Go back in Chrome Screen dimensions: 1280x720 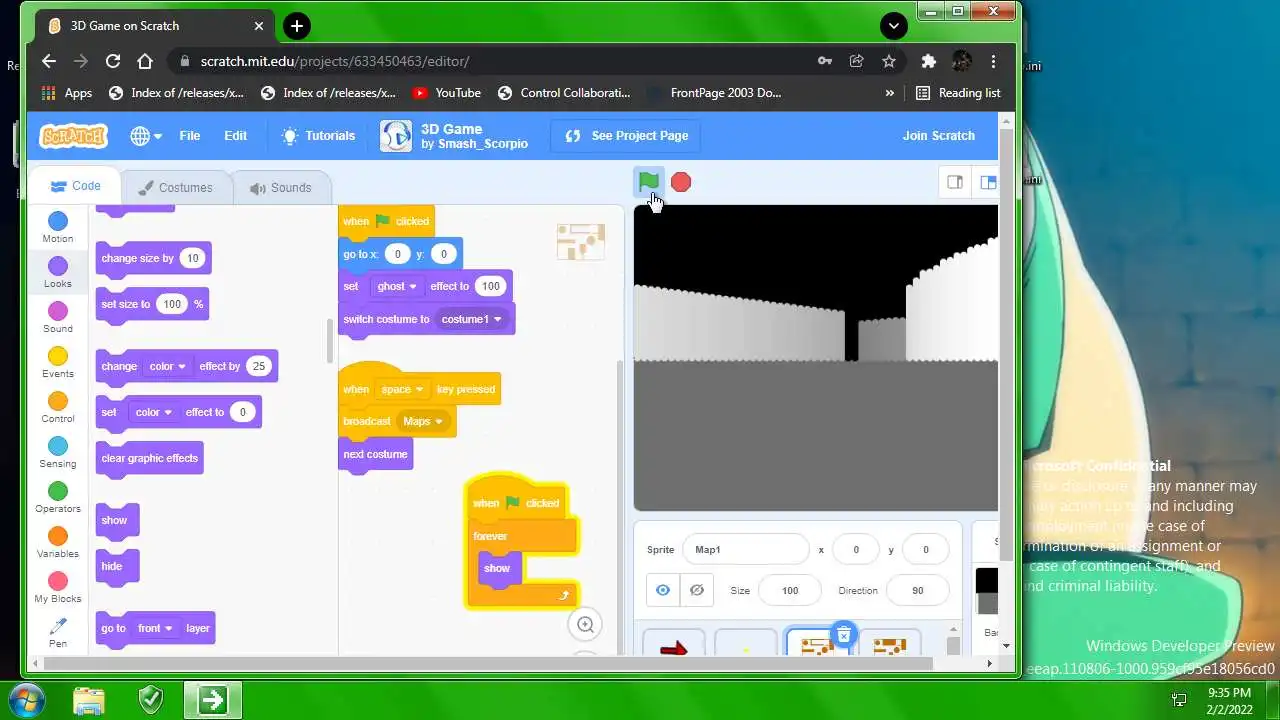coord(49,61)
